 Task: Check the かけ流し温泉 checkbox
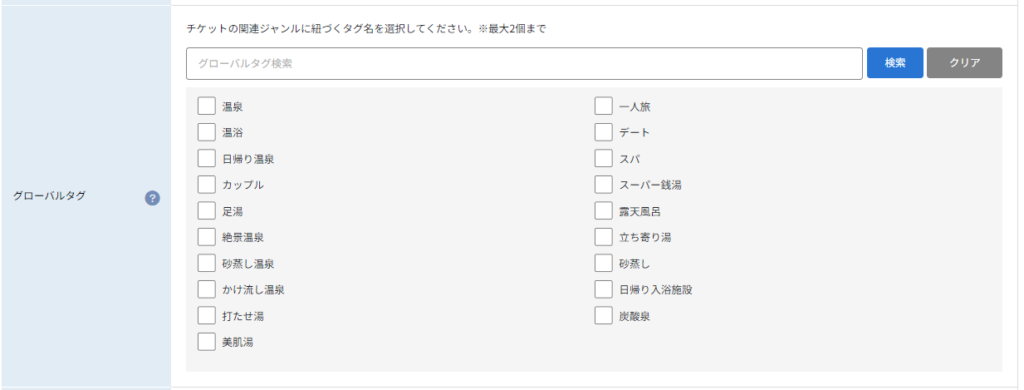tap(206, 289)
